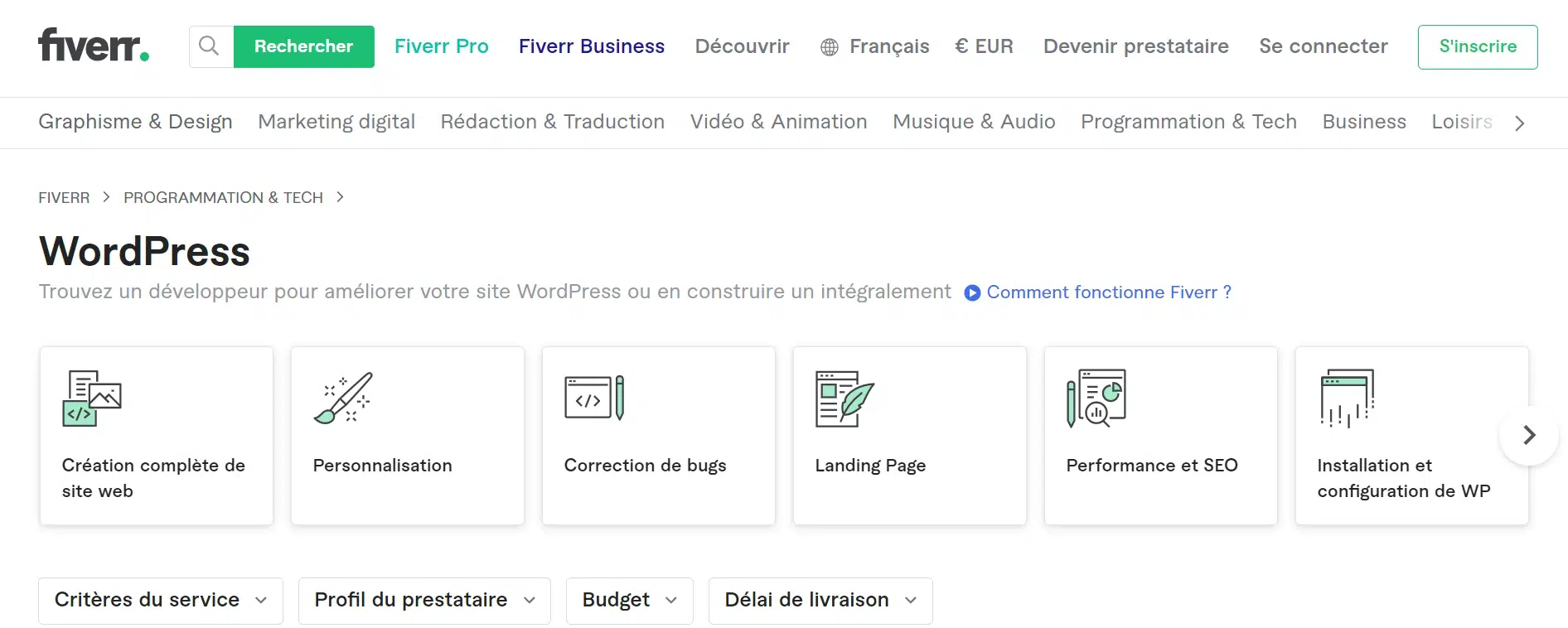Click the magnifying glass search icon

click(x=211, y=46)
